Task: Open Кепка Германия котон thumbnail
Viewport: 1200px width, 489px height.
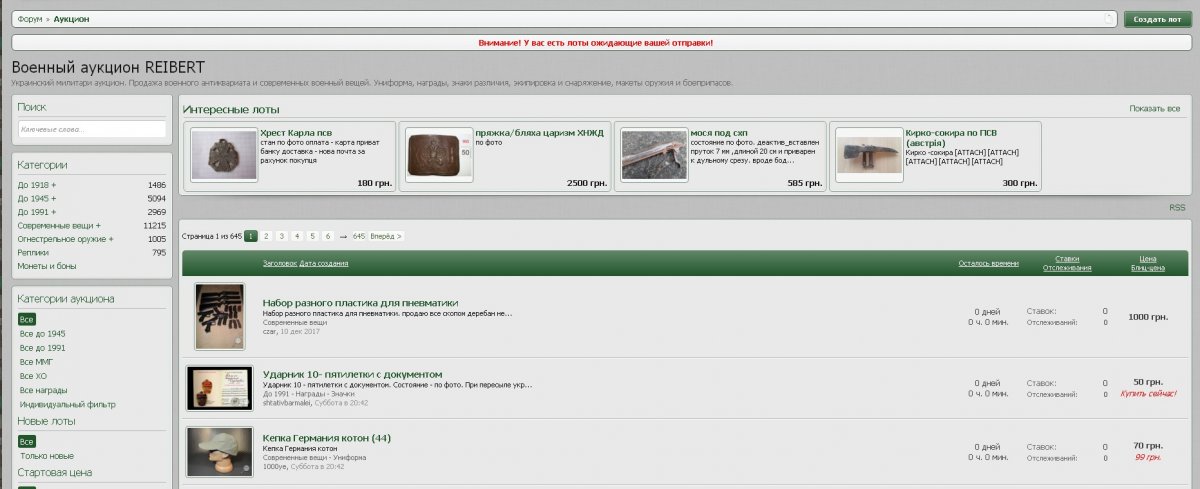Action: [x=219, y=451]
